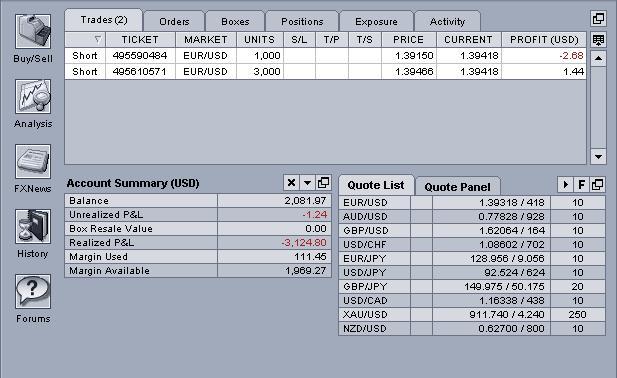Click the quote list play arrow button
The height and width of the screenshot is (378, 617).
(565, 184)
